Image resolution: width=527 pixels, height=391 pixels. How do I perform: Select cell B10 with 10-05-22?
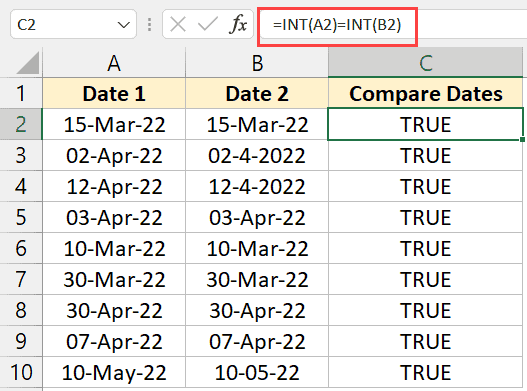pyautogui.click(x=257, y=372)
